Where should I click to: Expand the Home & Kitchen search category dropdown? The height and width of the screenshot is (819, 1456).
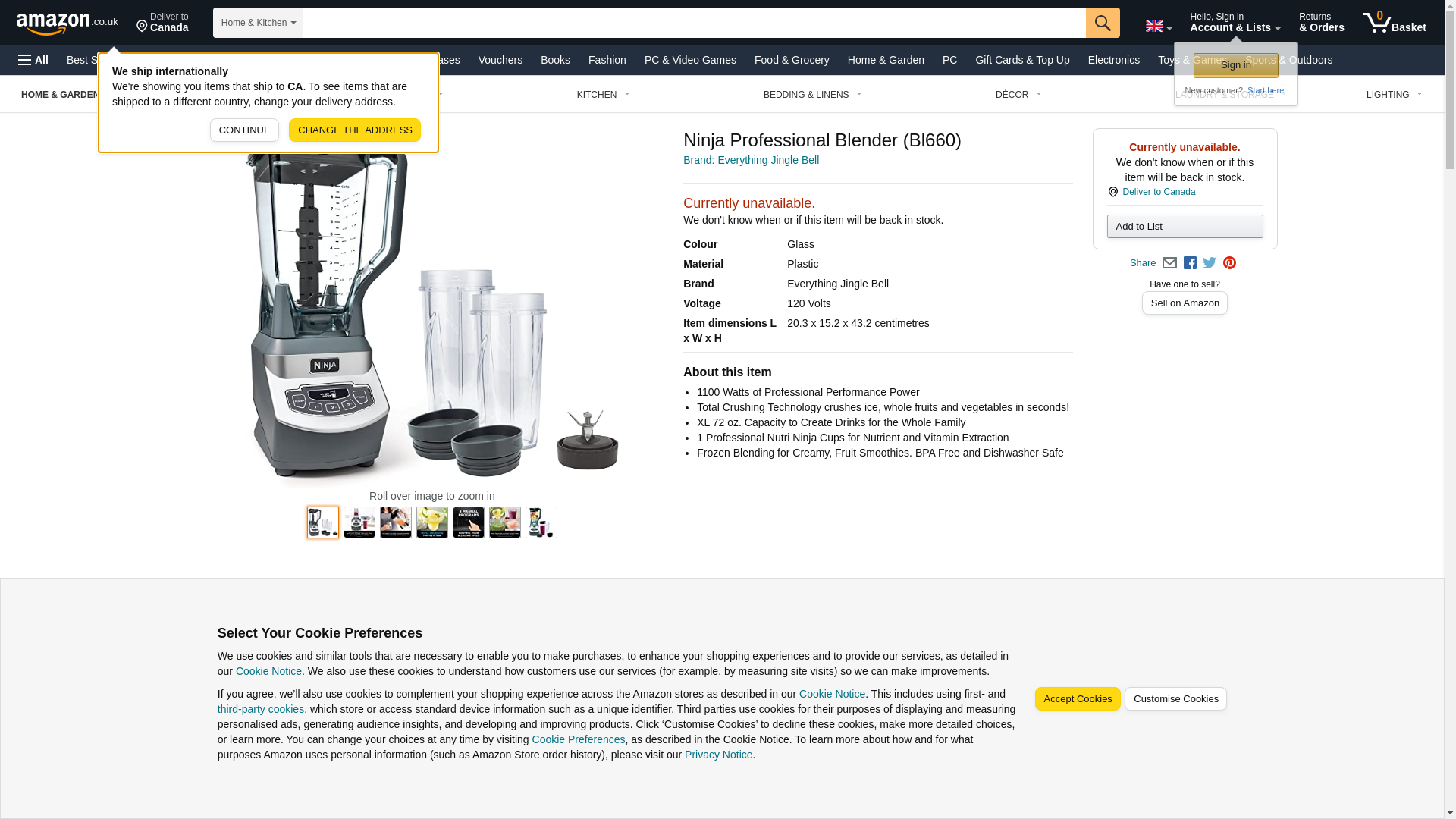[258, 23]
